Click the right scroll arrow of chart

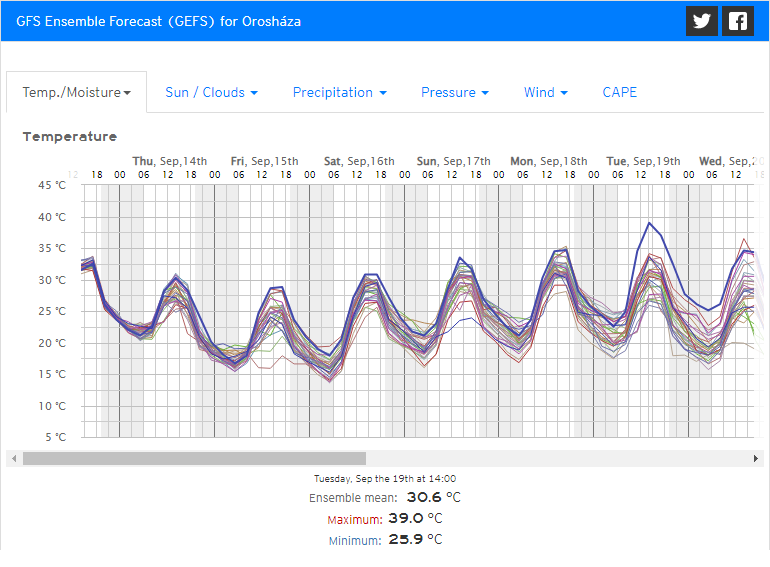(x=756, y=458)
